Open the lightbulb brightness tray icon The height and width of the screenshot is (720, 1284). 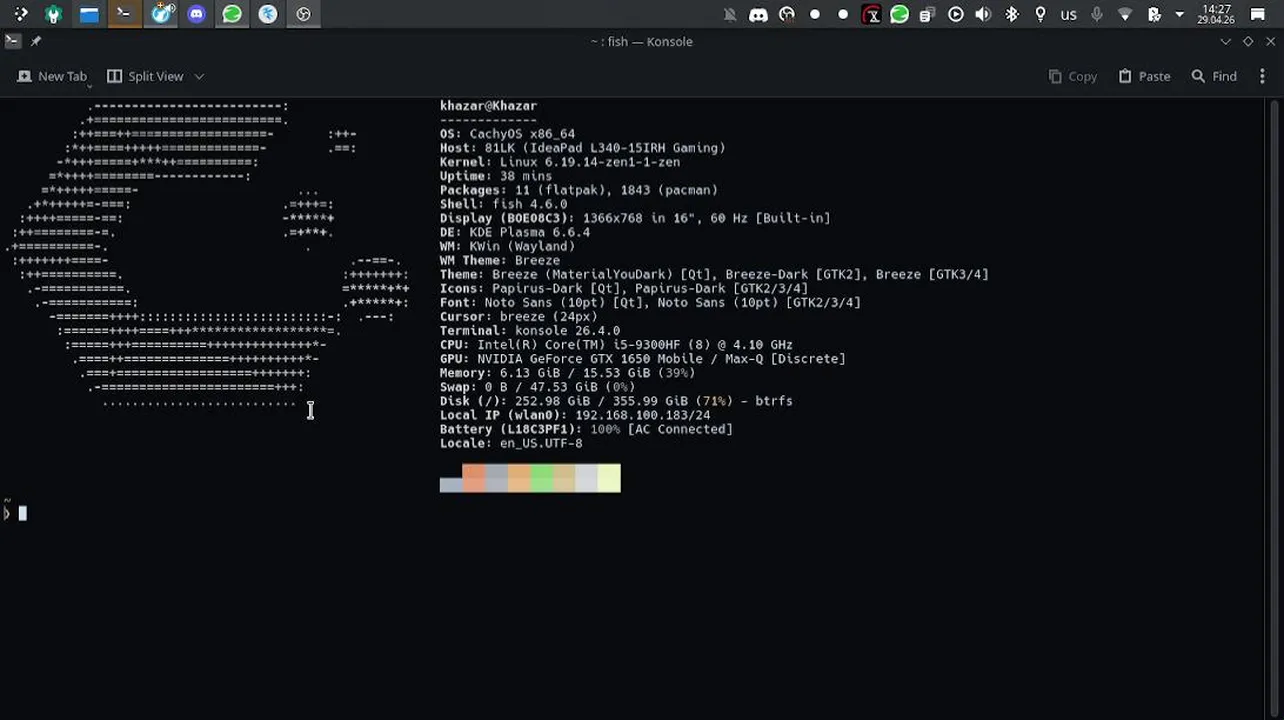pos(1040,14)
